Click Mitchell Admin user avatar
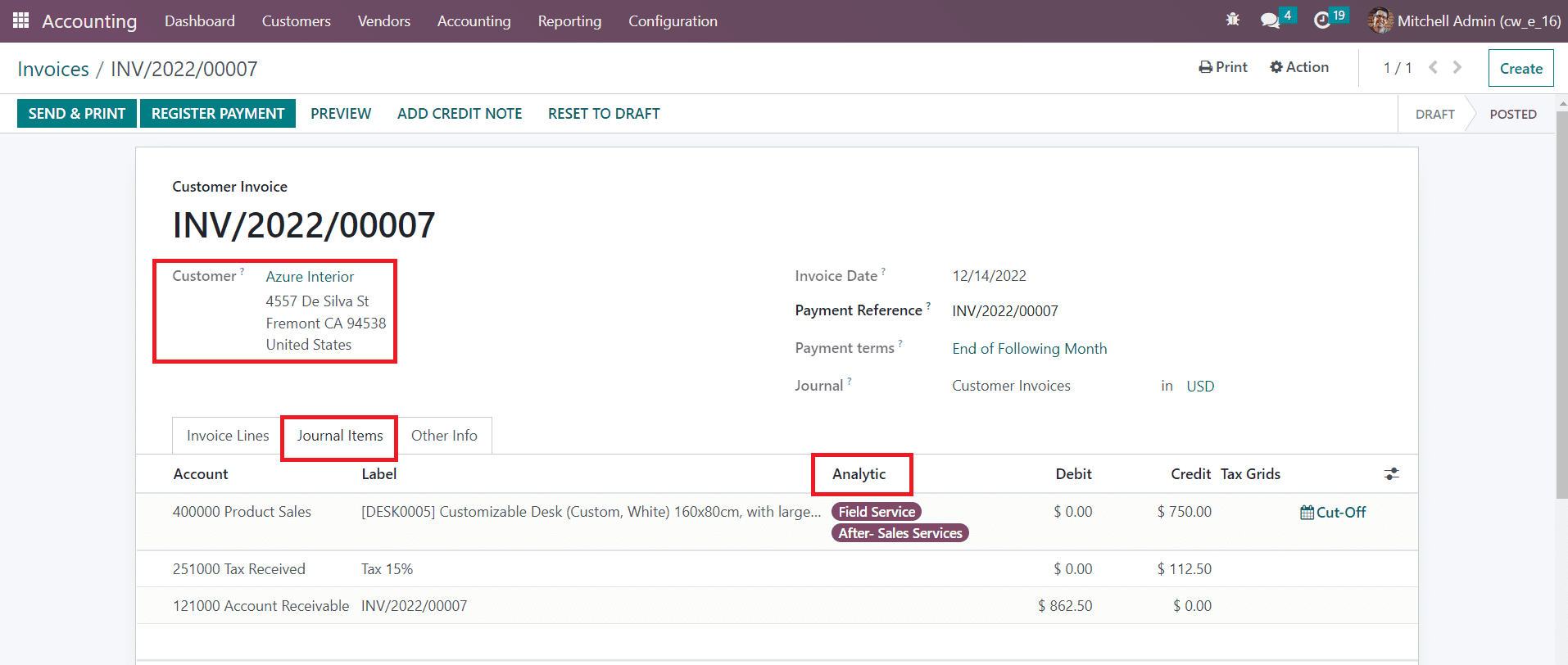1568x665 pixels. (x=1380, y=20)
